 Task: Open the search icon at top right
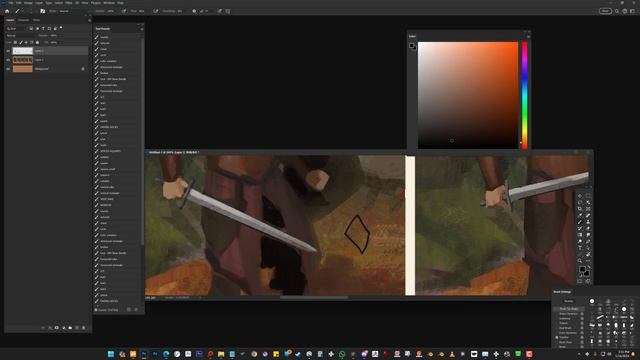click(x=617, y=11)
